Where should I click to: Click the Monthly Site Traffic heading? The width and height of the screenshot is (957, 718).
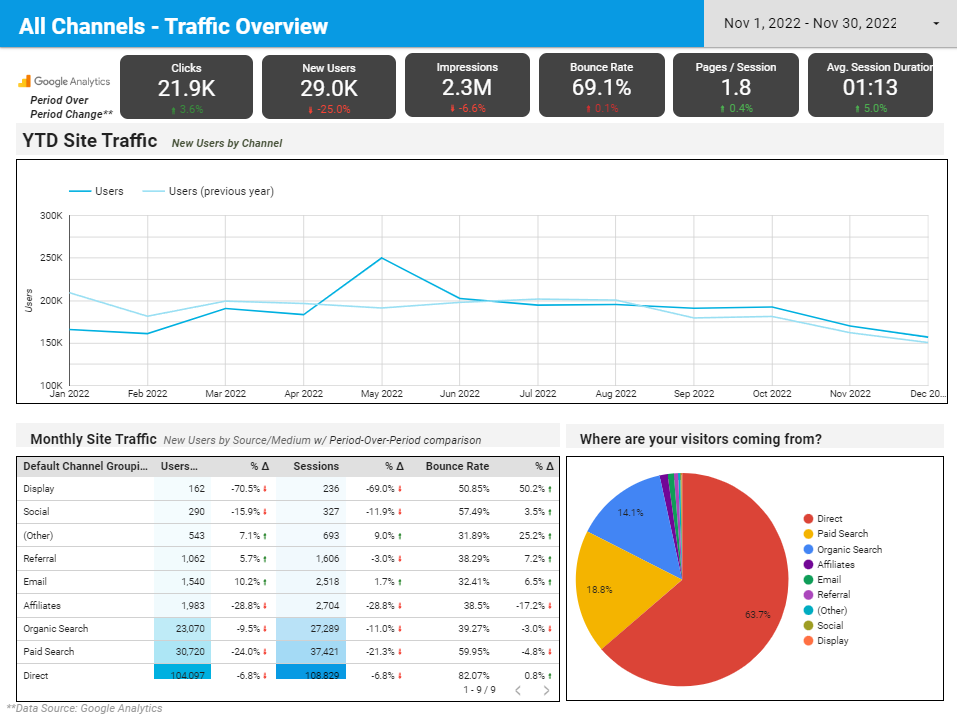pyautogui.click(x=93, y=440)
